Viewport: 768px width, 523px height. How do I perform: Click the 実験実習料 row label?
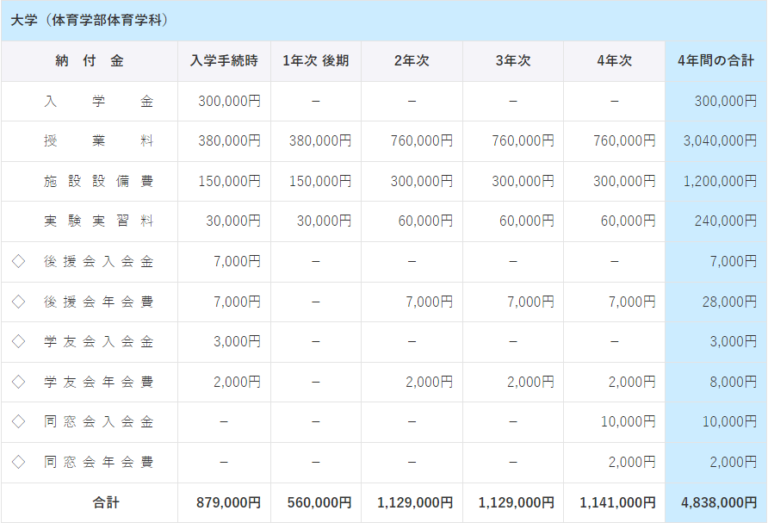(x=98, y=222)
